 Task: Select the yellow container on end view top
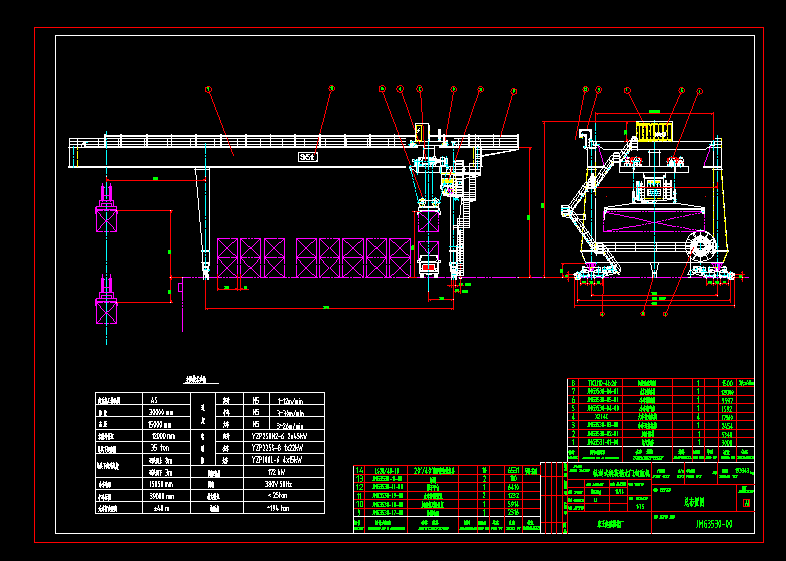[x=654, y=131]
